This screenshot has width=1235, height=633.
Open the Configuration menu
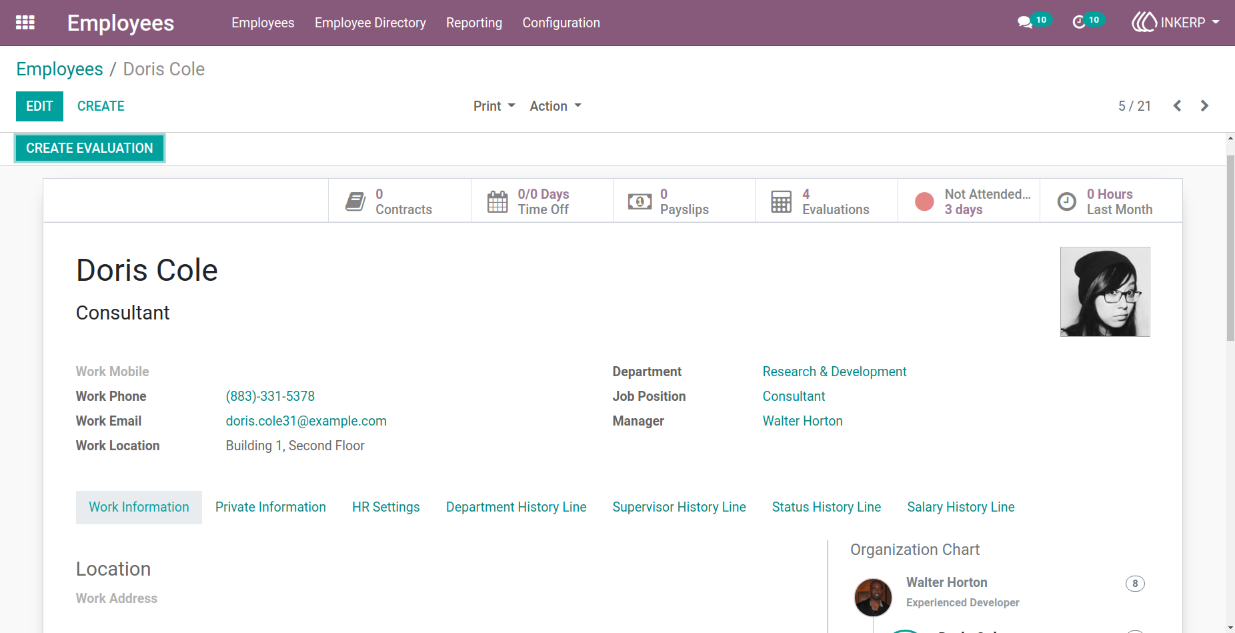point(561,22)
